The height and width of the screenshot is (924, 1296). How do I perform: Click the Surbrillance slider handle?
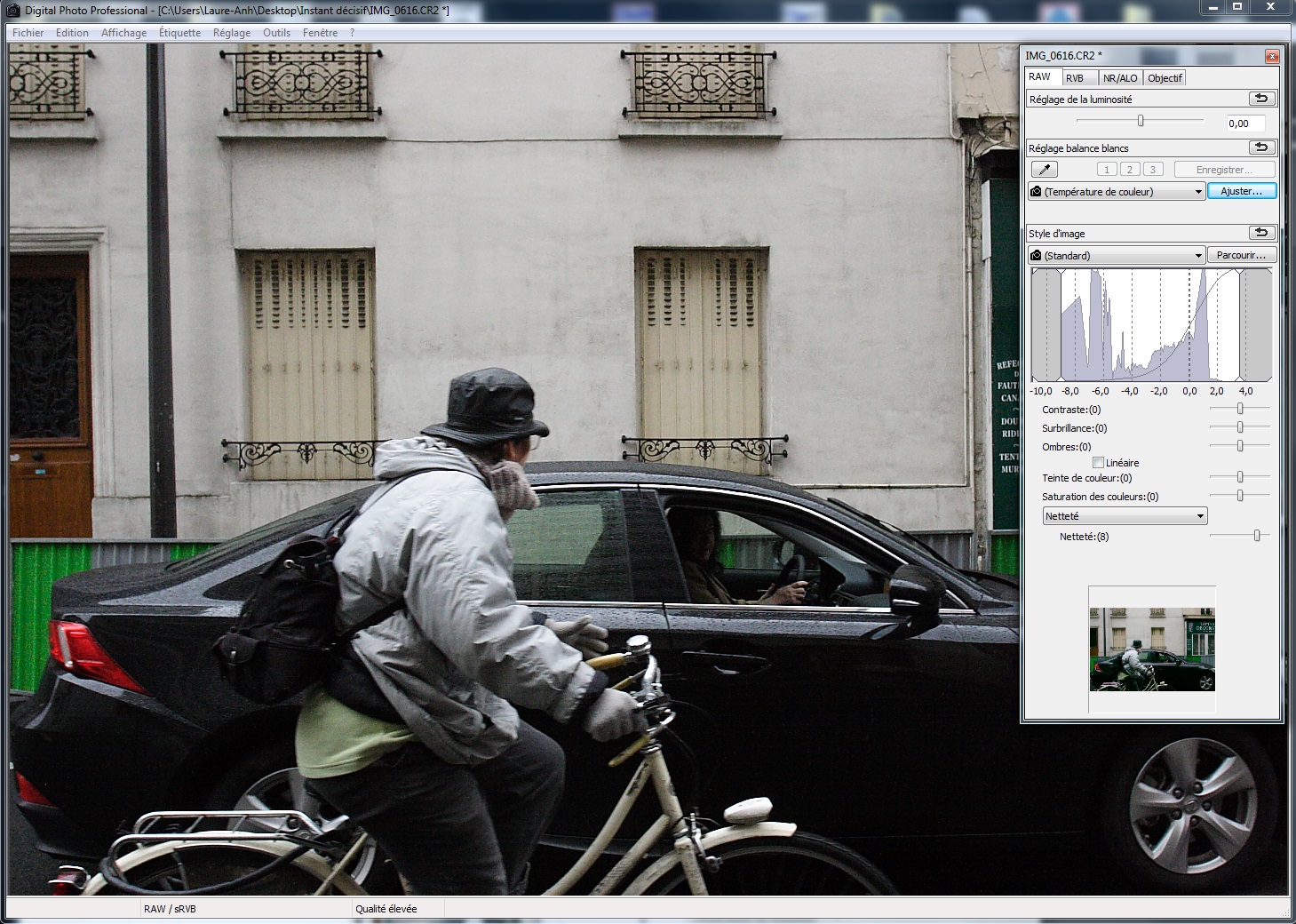(1240, 427)
